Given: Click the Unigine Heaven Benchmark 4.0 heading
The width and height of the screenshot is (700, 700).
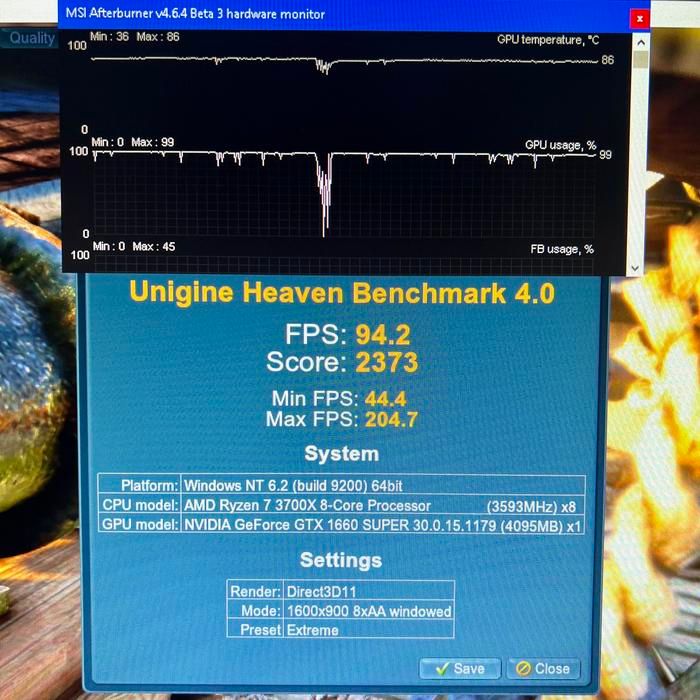Looking at the screenshot, I should click(x=341, y=293).
